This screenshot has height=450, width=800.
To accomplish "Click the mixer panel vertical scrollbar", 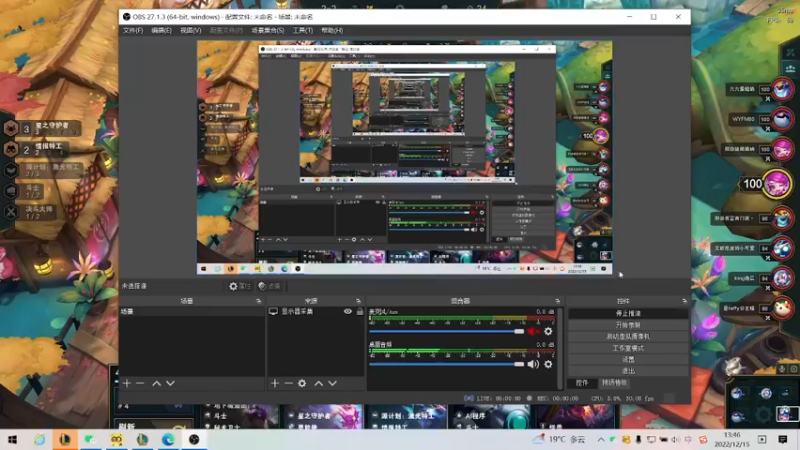I will (560, 348).
